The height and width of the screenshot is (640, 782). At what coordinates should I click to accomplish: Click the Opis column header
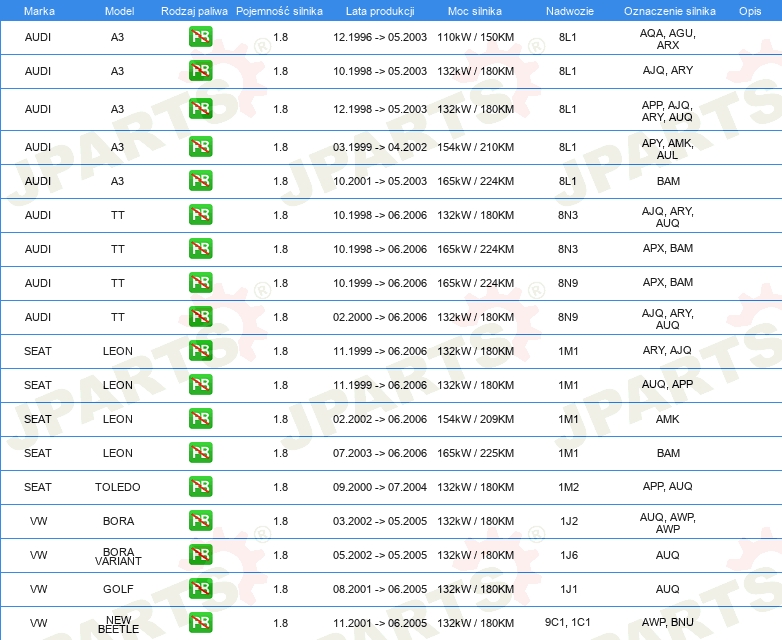[x=750, y=11]
